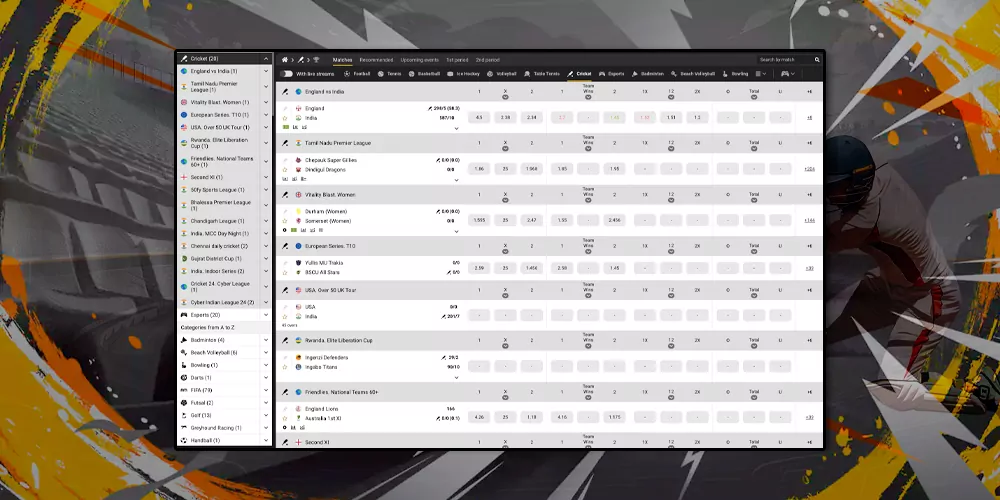Open the Golf sidebar category
The image size is (1000, 500).
point(224,415)
